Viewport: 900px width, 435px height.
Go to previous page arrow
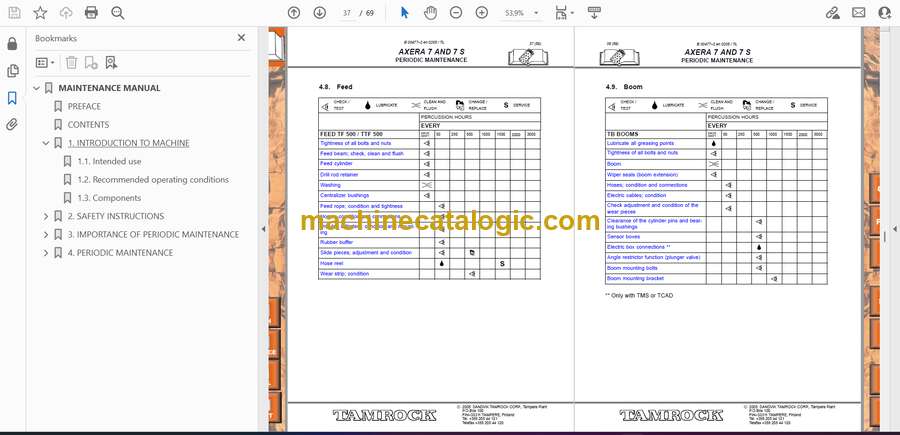click(x=294, y=13)
